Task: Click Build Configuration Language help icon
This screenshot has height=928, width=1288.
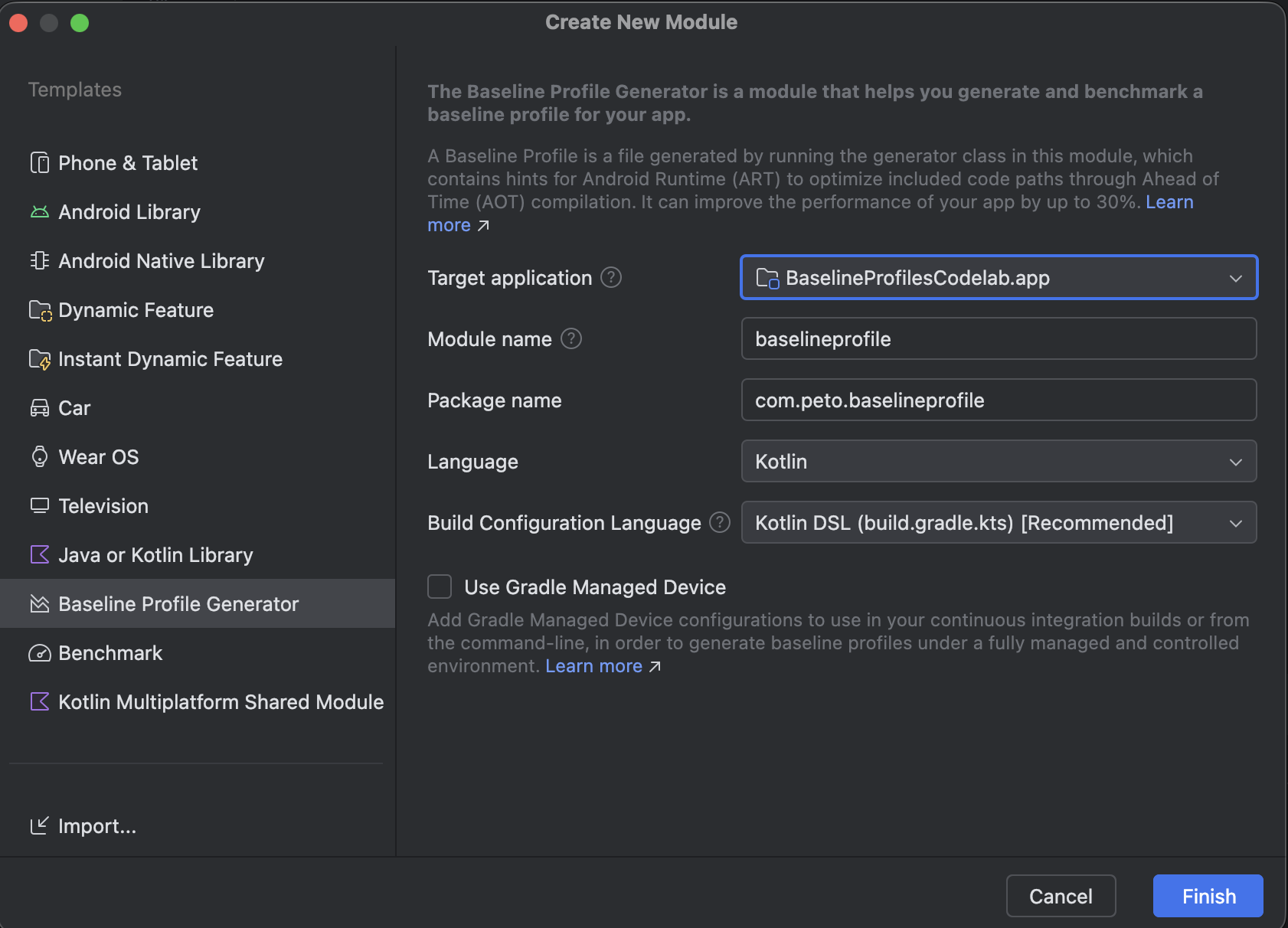Action: coord(720,522)
